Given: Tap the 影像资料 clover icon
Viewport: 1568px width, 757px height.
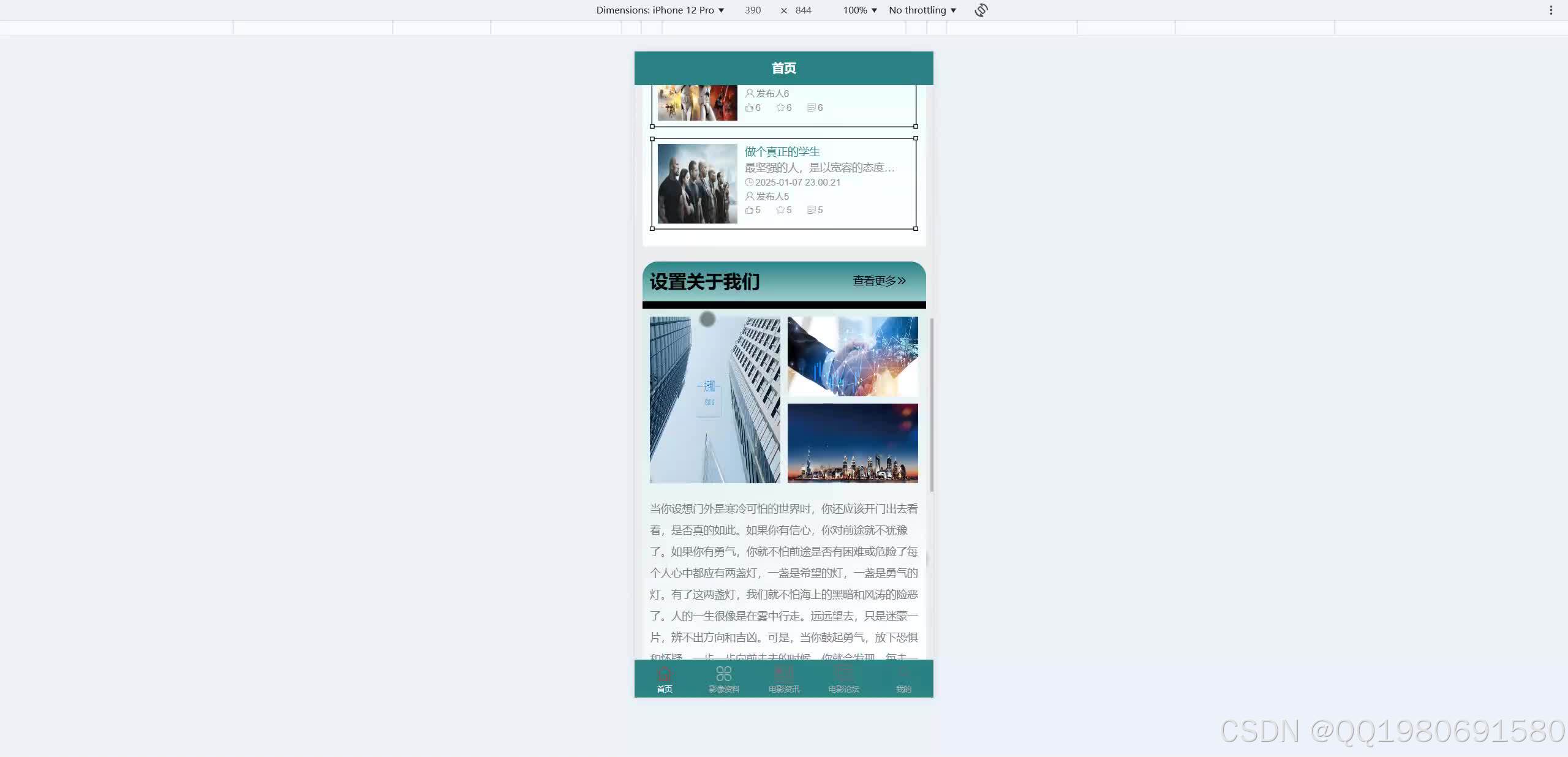Looking at the screenshot, I should point(723,672).
